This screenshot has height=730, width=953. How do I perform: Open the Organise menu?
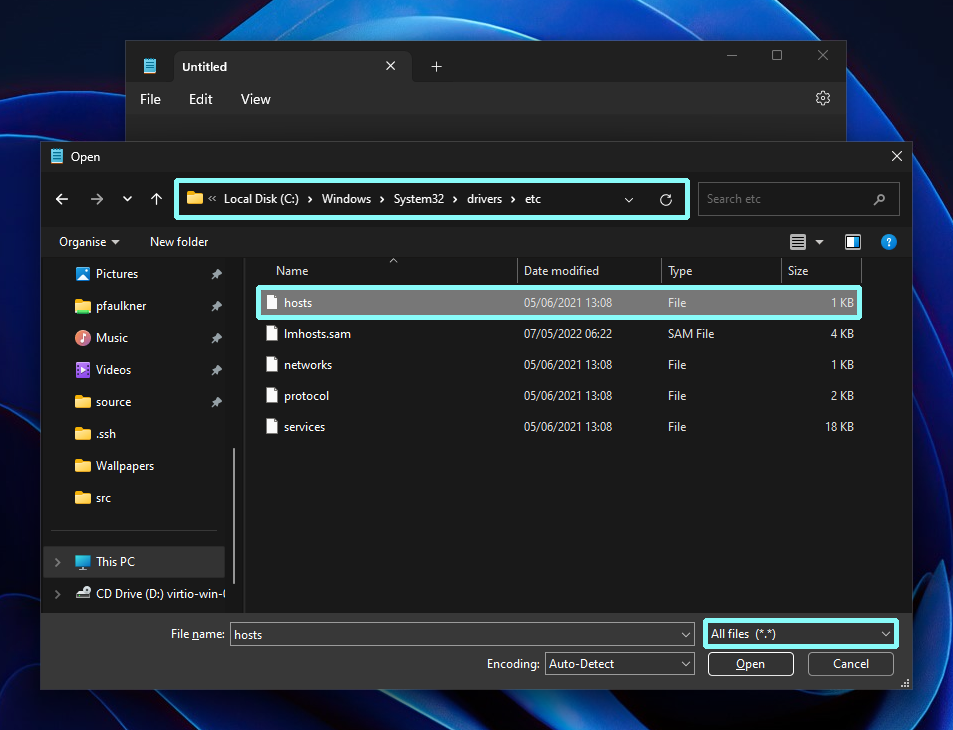tap(89, 242)
